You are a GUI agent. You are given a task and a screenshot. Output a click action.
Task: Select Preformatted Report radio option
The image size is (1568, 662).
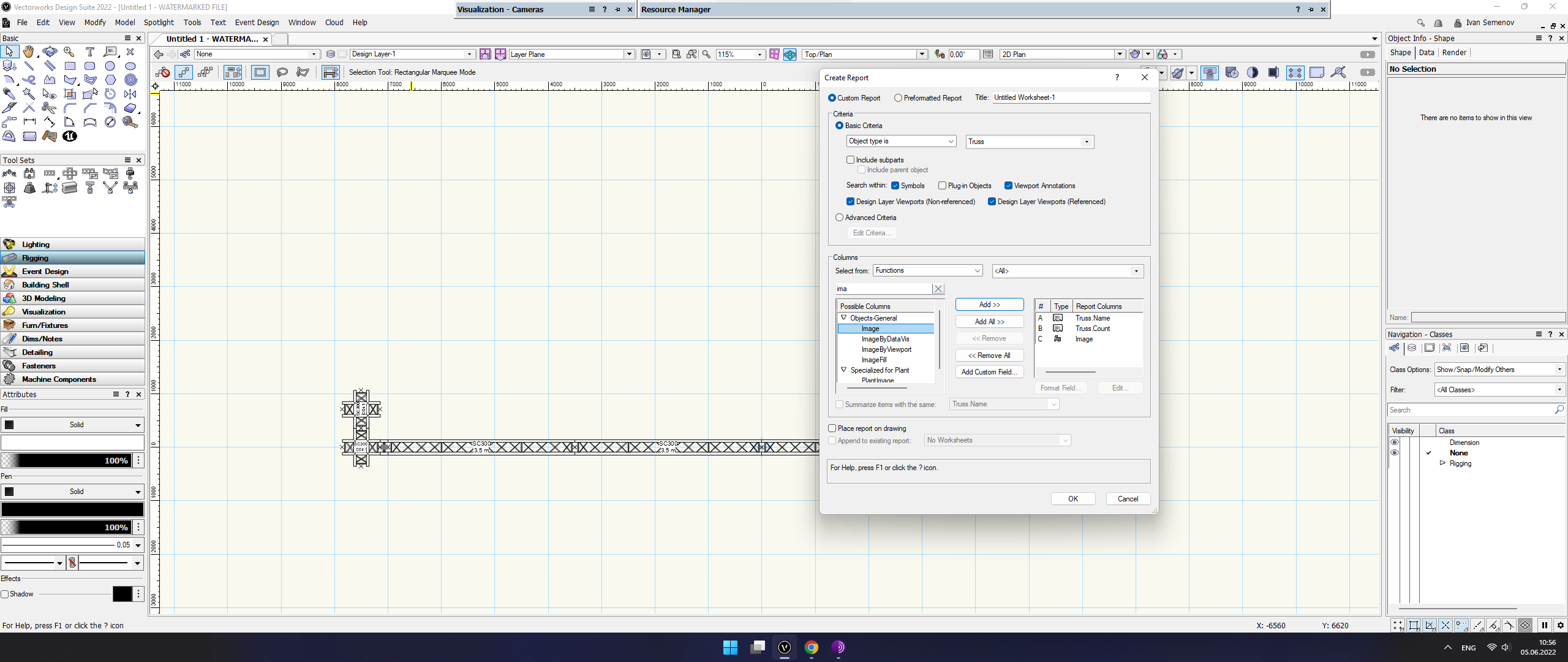point(898,98)
